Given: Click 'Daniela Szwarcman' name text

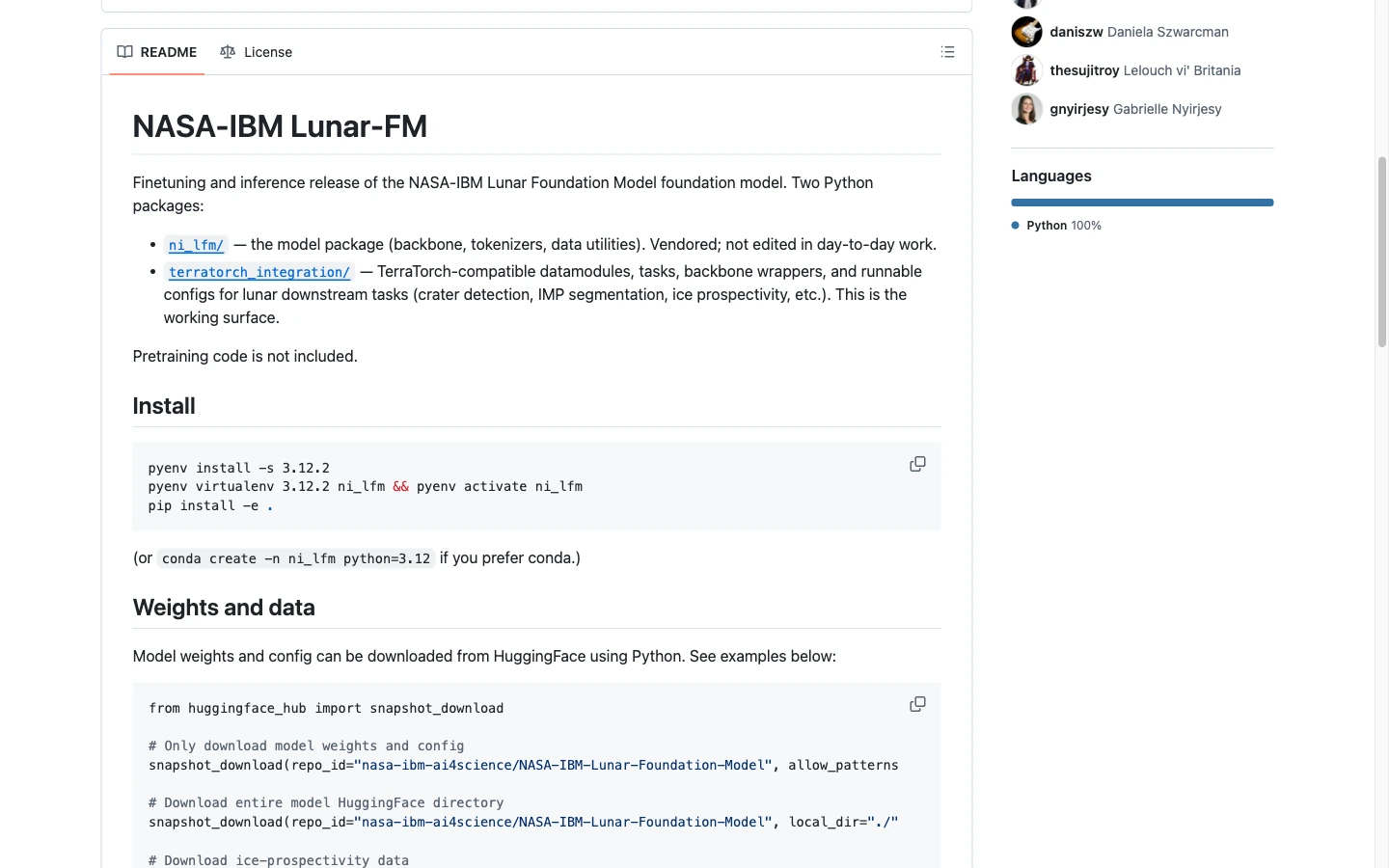Looking at the screenshot, I should coord(1168,32).
